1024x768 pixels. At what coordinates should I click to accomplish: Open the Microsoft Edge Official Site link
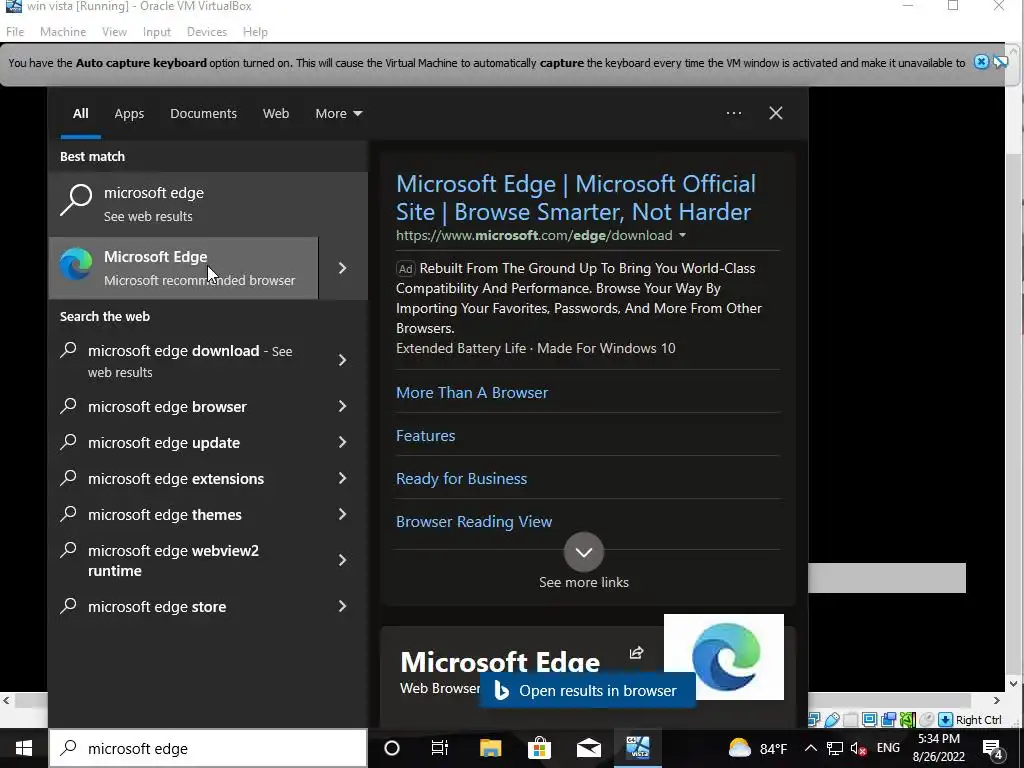point(575,198)
